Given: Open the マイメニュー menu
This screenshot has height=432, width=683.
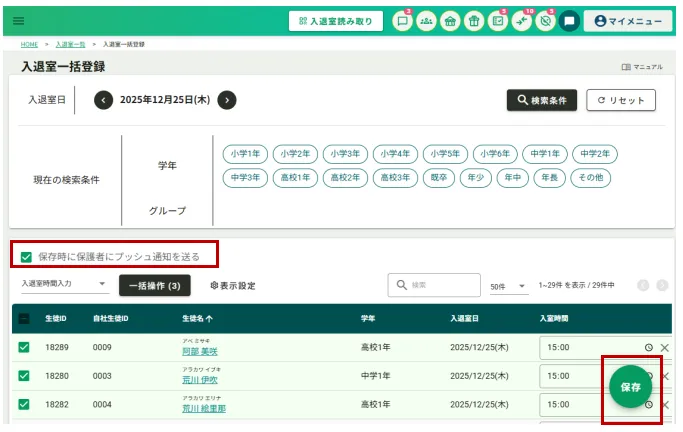Looking at the screenshot, I should pos(627,21).
